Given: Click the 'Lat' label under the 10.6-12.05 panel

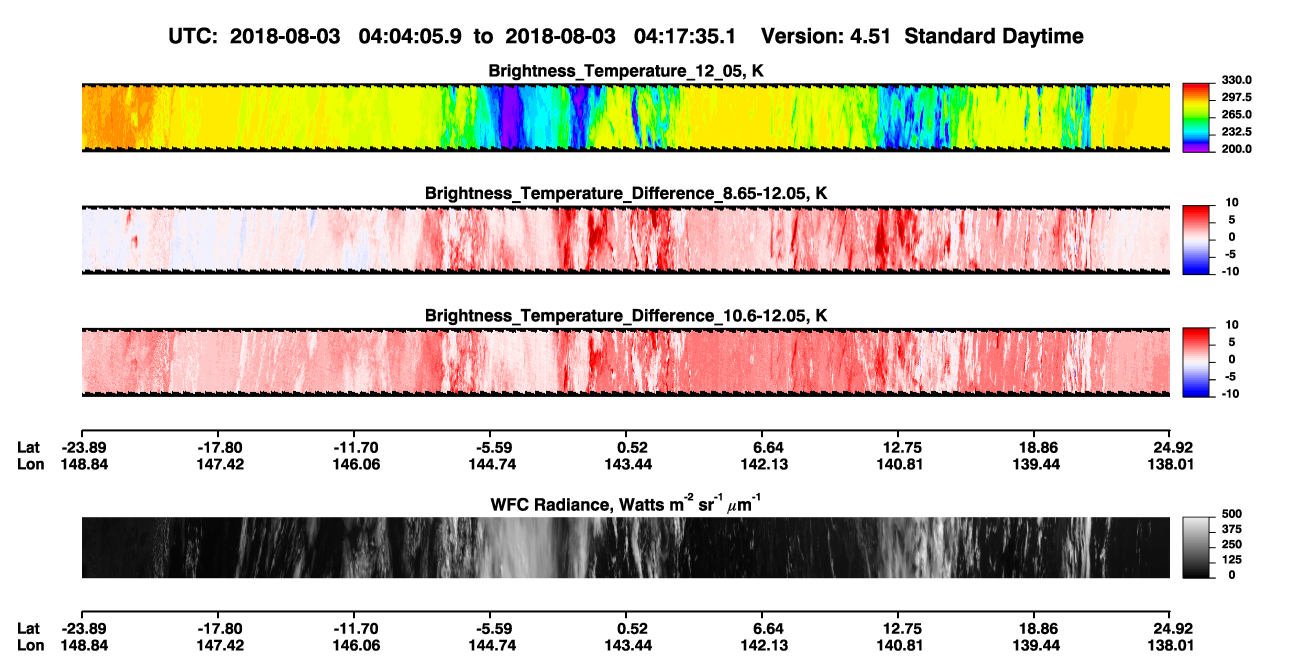Looking at the screenshot, I should coord(28,448).
